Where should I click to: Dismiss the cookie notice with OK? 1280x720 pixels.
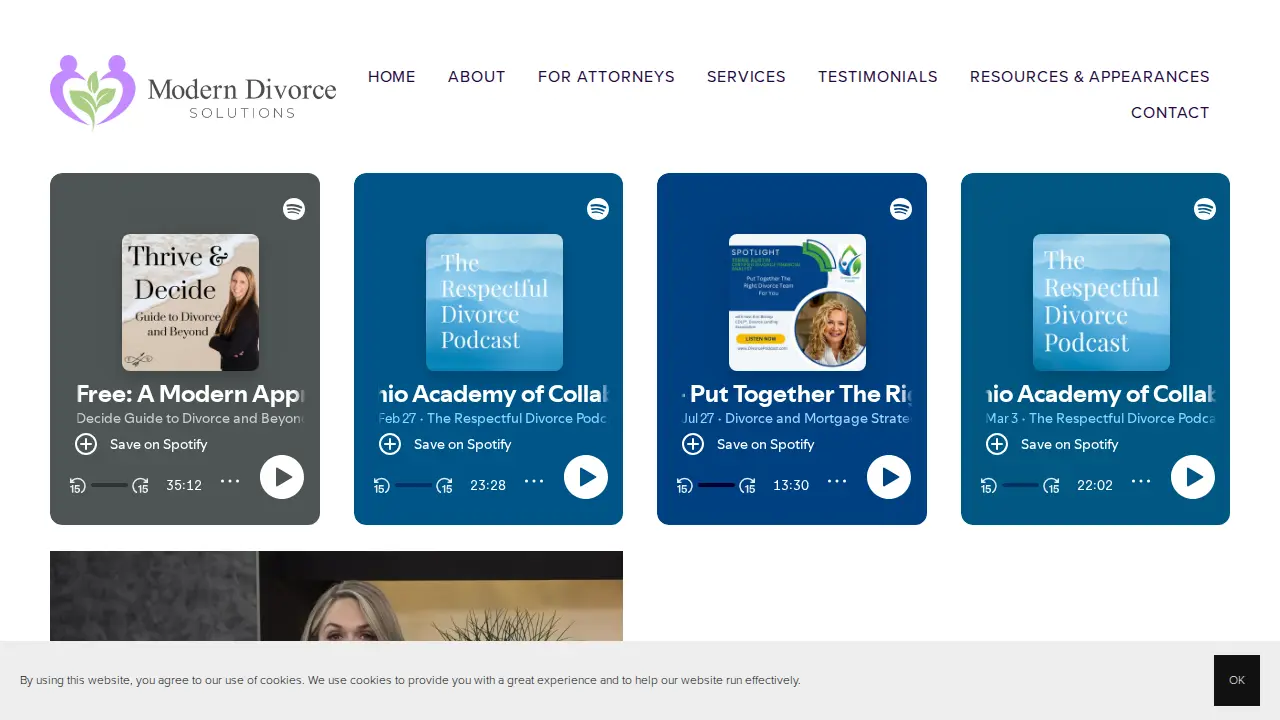(1237, 680)
